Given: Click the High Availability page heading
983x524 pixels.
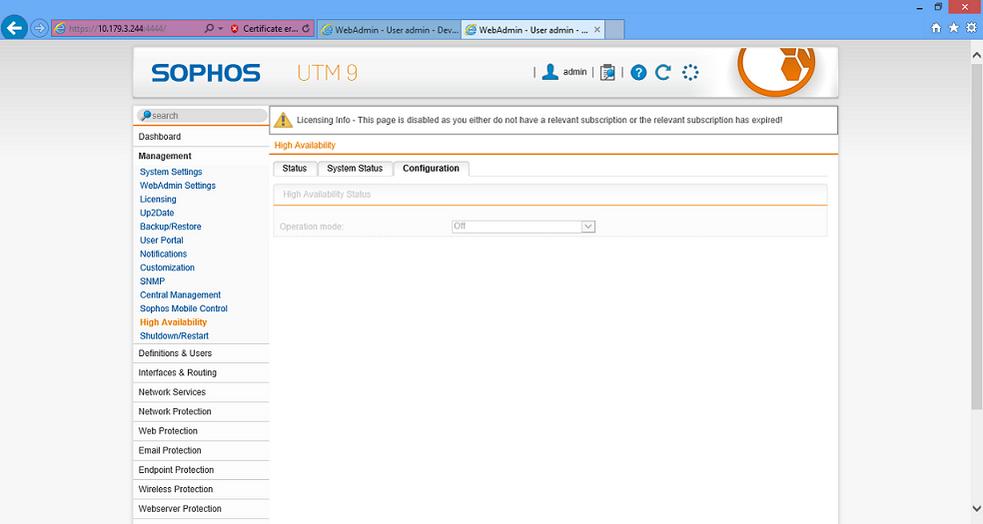Looking at the screenshot, I should point(305,145).
